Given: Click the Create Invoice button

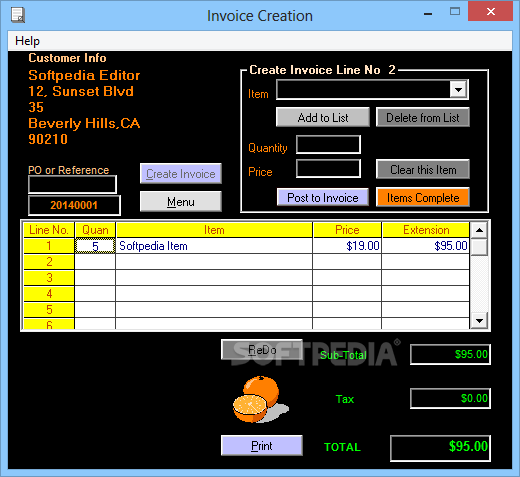Looking at the screenshot, I should tap(181, 174).
